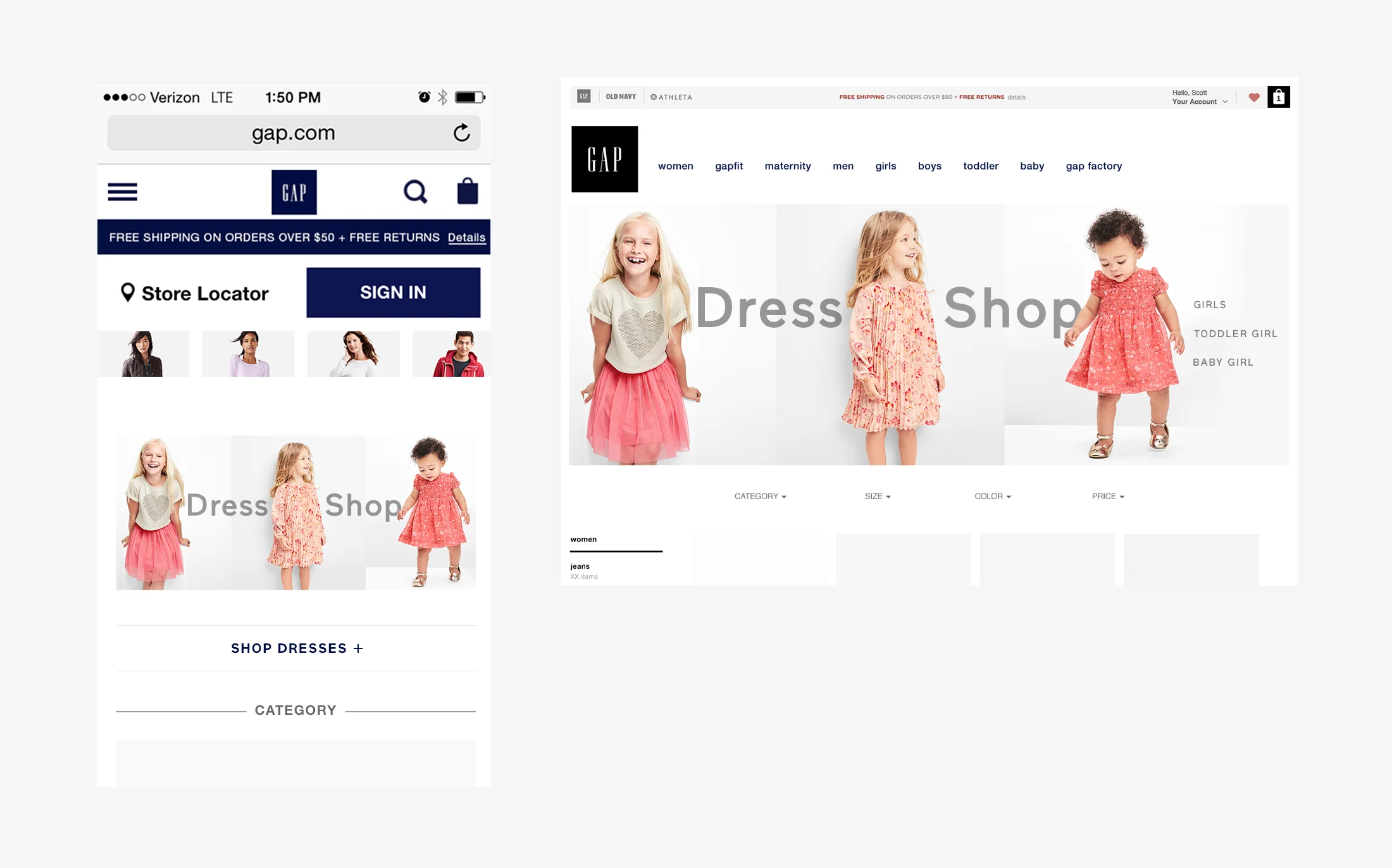Click small Gap brand icon in top bar
The width and height of the screenshot is (1392, 868).
[583, 97]
